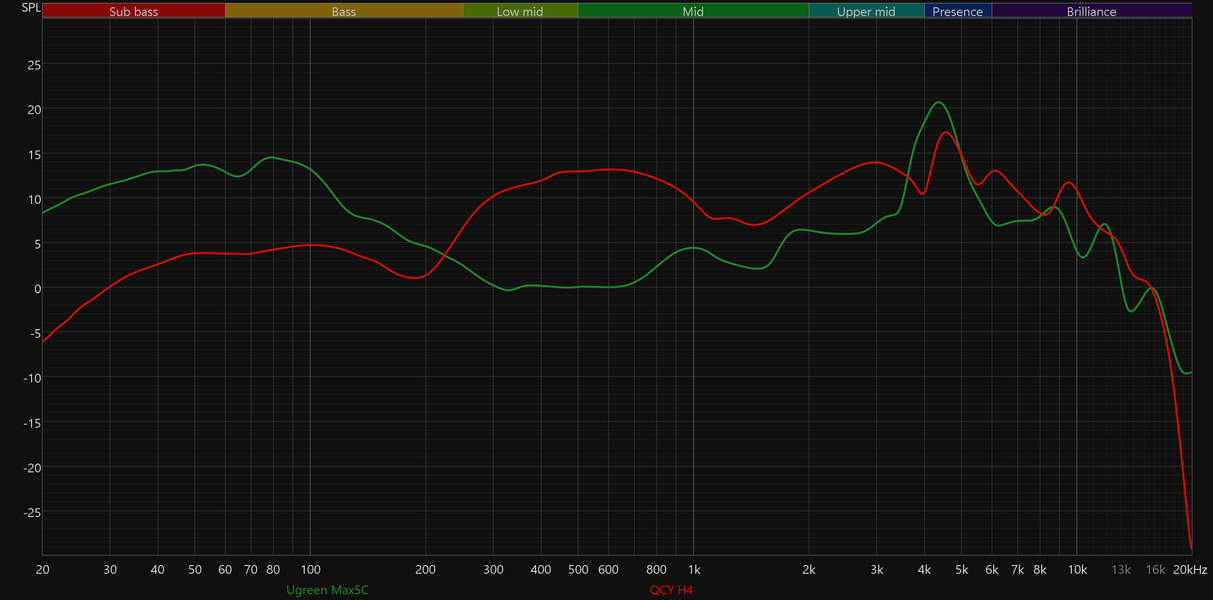Click the 2k frequency axis label
The height and width of the screenshot is (600, 1213).
coord(808,570)
